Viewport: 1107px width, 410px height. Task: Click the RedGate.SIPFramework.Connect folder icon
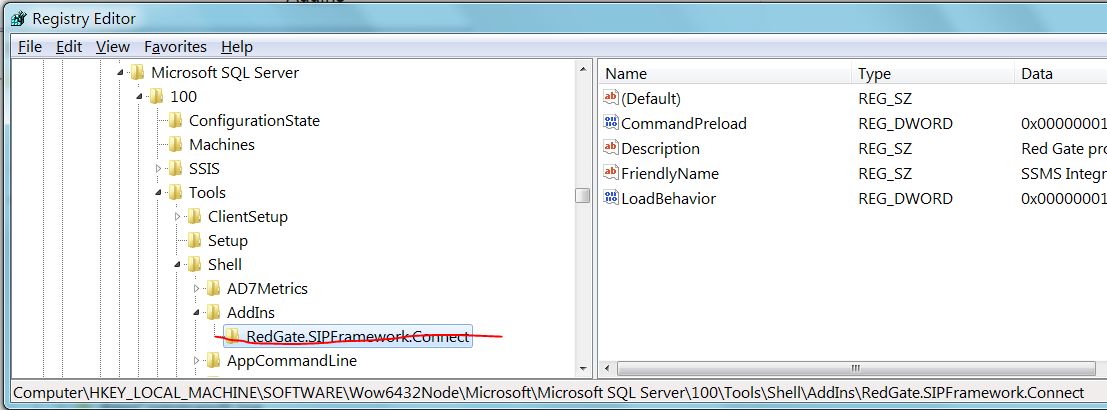(232, 336)
